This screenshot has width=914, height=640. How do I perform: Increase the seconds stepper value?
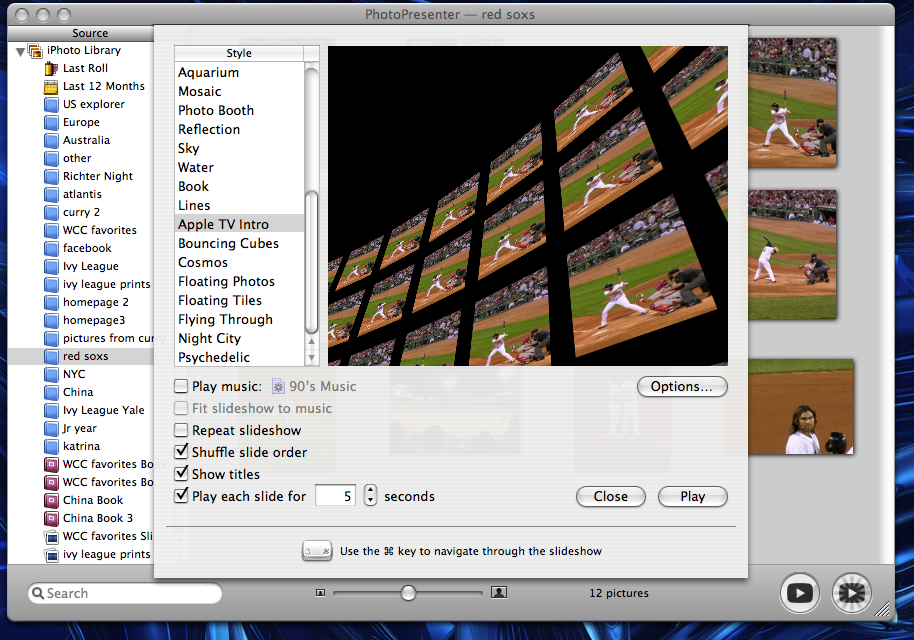(x=370, y=491)
